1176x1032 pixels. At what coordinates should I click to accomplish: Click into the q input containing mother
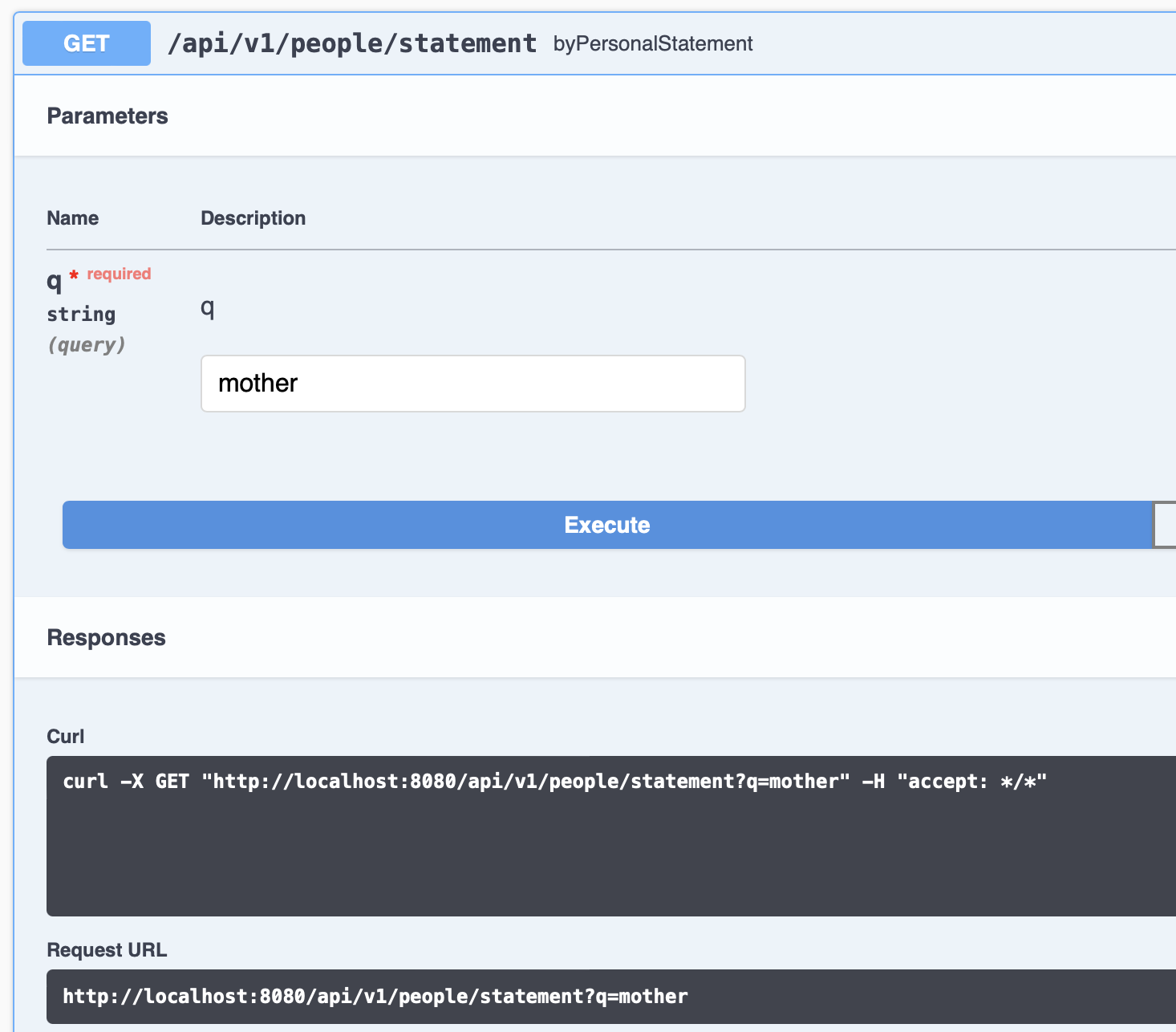click(472, 384)
